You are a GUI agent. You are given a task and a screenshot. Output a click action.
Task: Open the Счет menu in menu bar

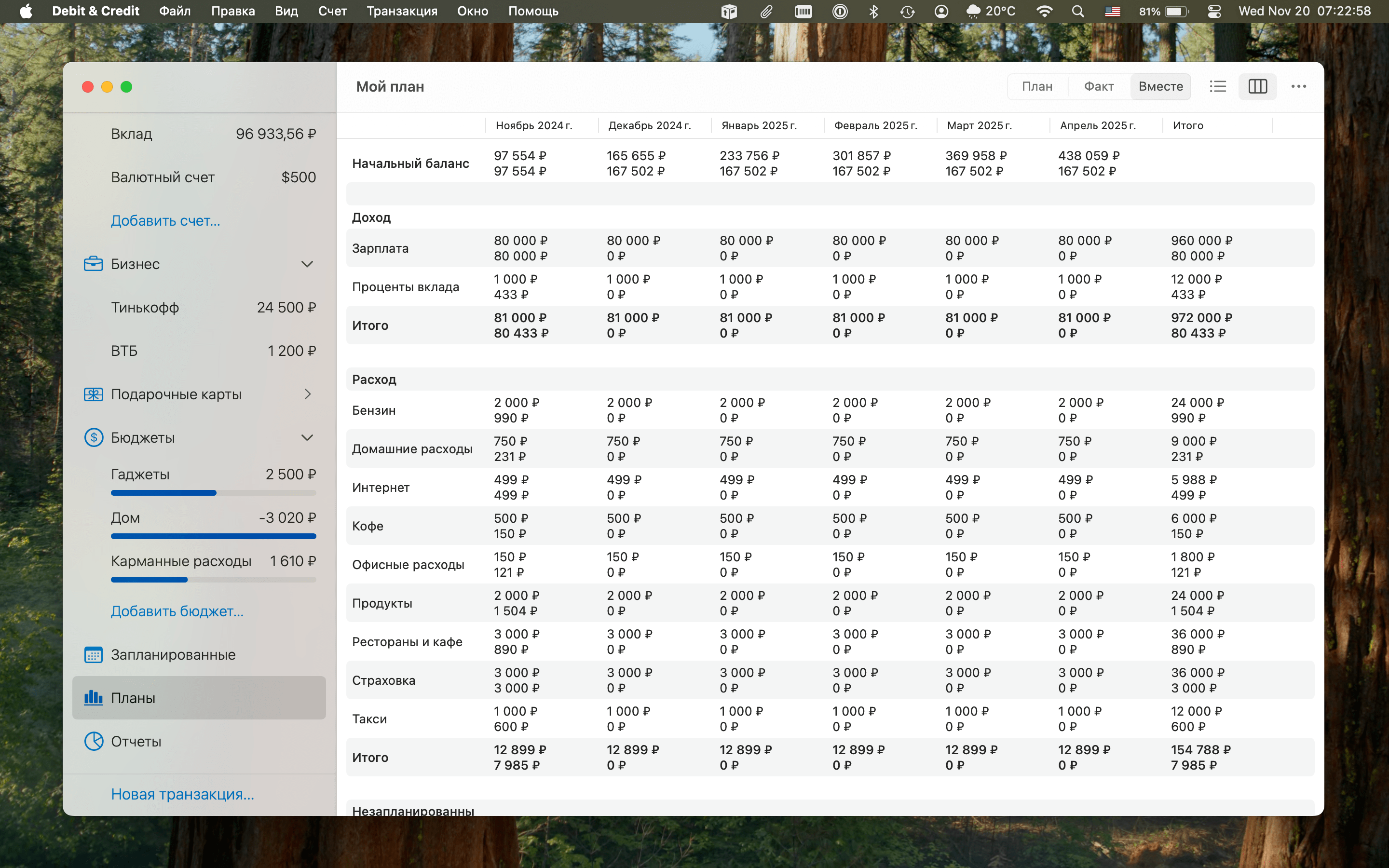pyautogui.click(x=332, y=11)
